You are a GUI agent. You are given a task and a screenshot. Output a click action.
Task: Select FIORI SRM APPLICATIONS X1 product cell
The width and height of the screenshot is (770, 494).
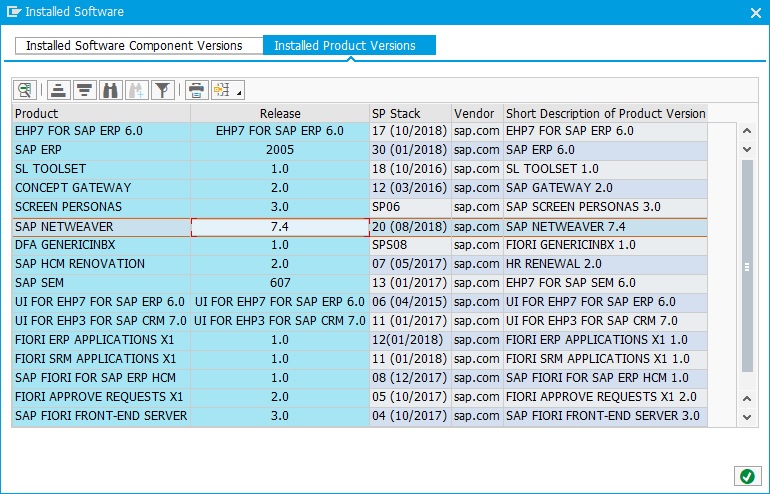pyautogui.click(x=101, y=359)
